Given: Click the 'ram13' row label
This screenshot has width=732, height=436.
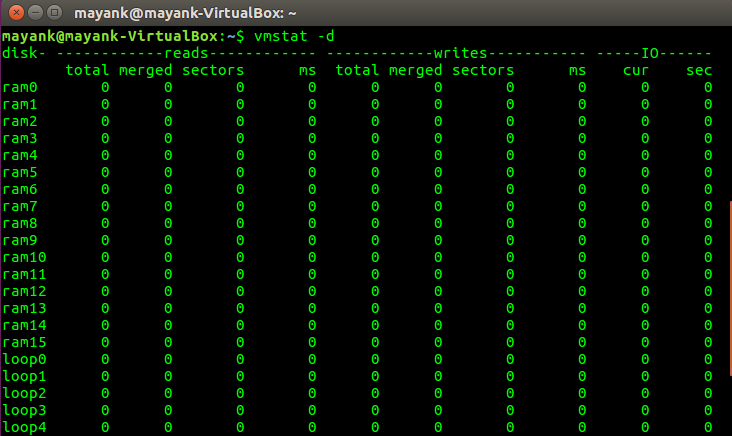Looking at the screenshot, I should point(24,308).
